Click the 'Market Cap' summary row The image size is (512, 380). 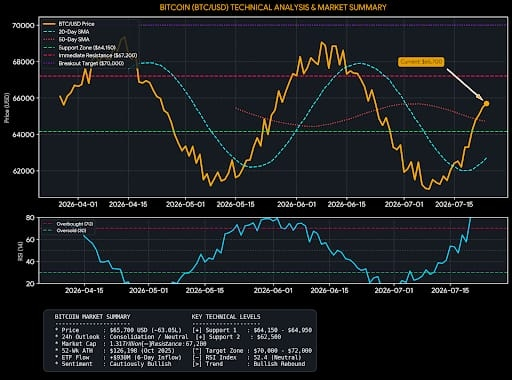point(131,344)
